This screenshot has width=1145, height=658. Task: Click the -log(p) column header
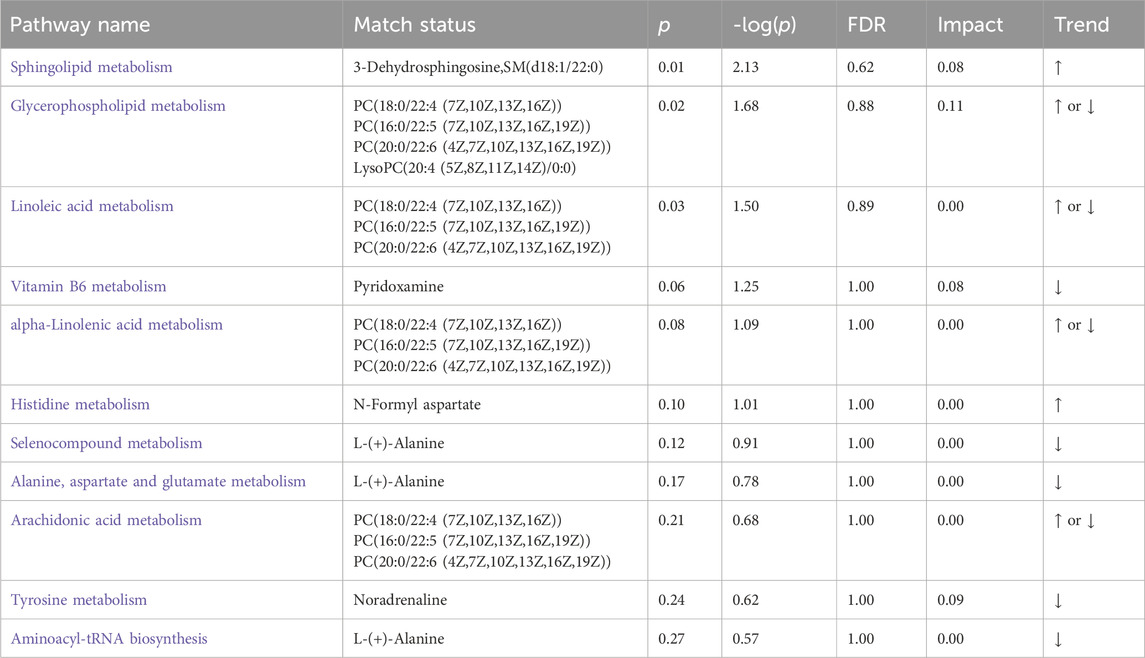coord(765,26)
